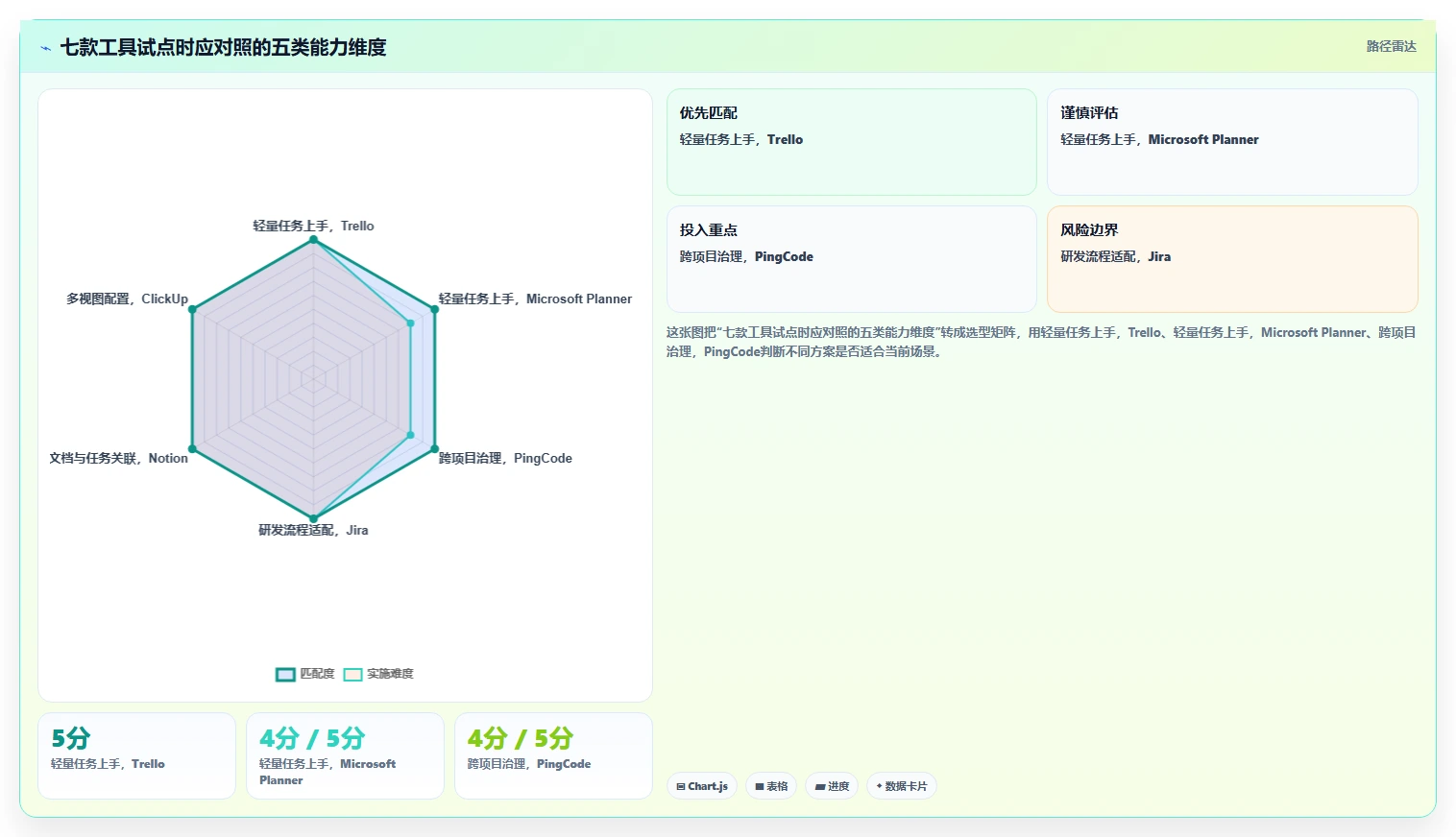Select the 4分 / 5分 Microsoft Planner score card

tap(345, 755)
